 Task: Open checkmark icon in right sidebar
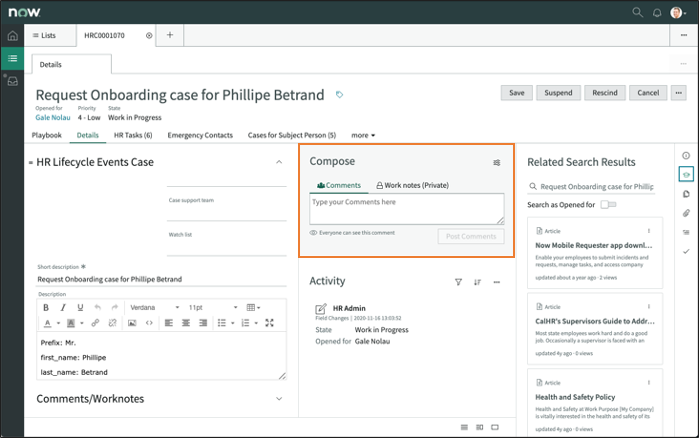(686, 252)
